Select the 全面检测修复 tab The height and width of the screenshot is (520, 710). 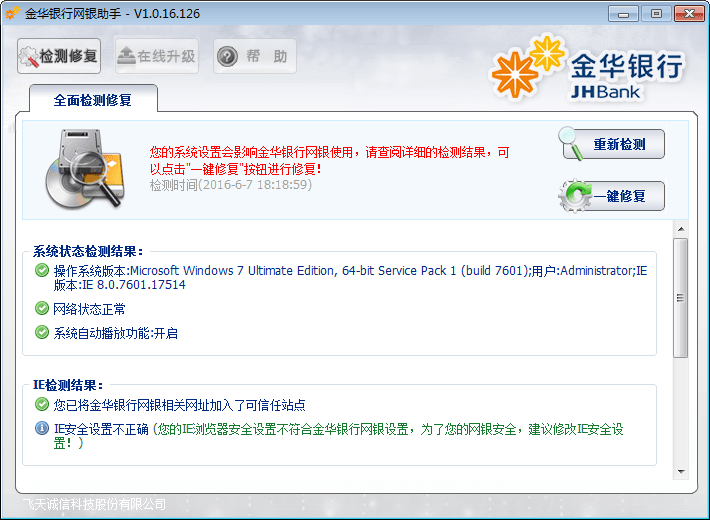pyautogui.click(x=93, y=100)
